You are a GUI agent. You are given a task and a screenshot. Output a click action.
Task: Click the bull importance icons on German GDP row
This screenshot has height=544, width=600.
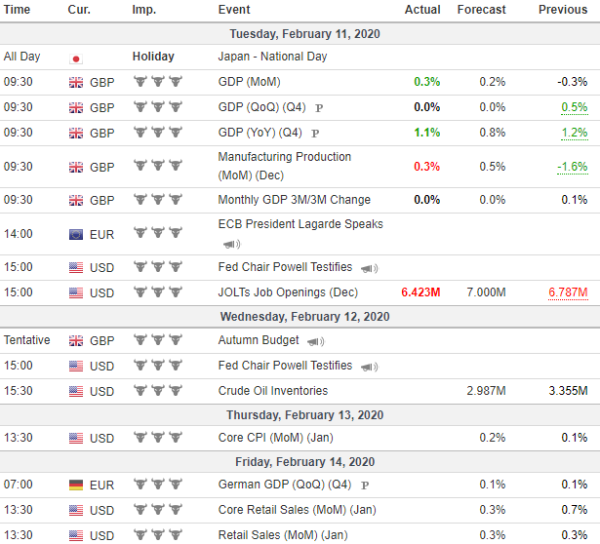[x=158, y=485]
